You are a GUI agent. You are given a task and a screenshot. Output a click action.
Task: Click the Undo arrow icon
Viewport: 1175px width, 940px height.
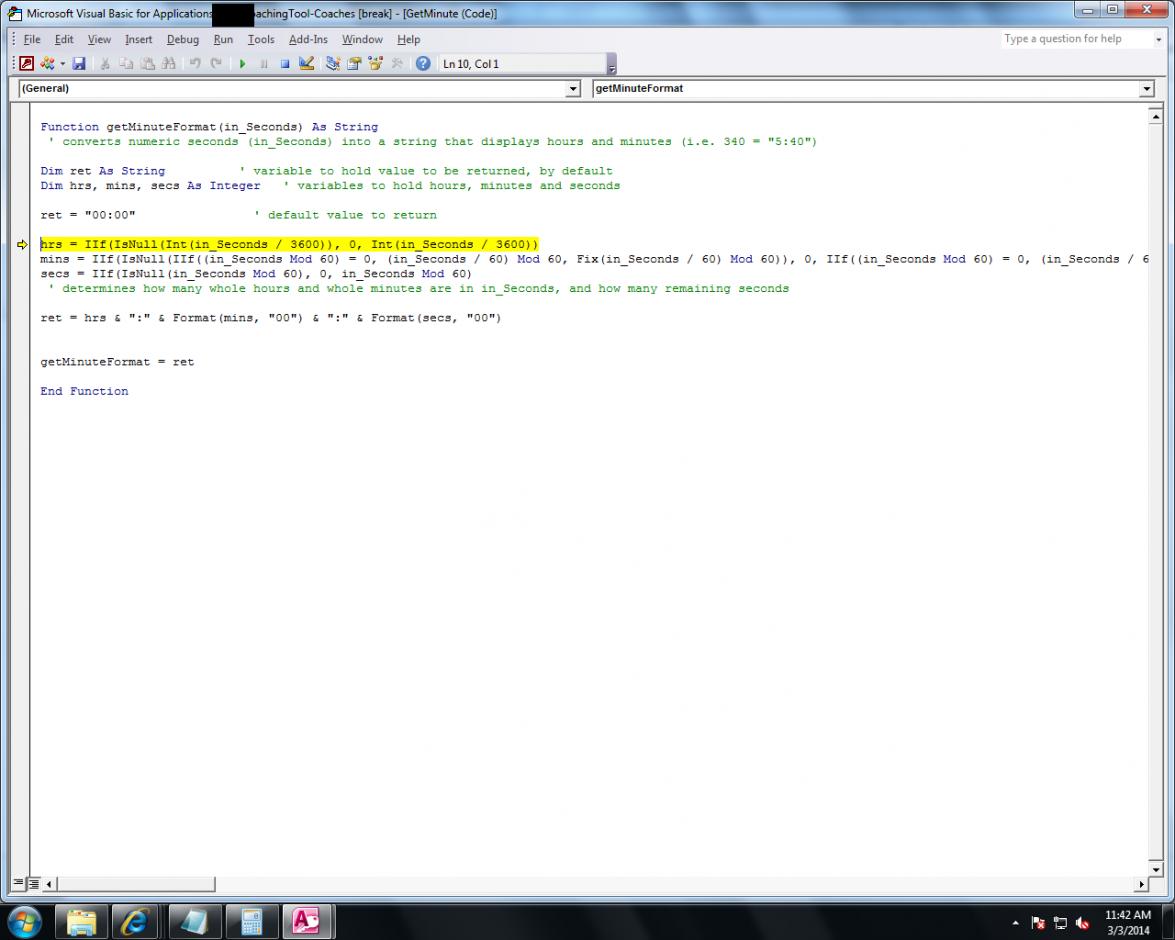point(195,64)
